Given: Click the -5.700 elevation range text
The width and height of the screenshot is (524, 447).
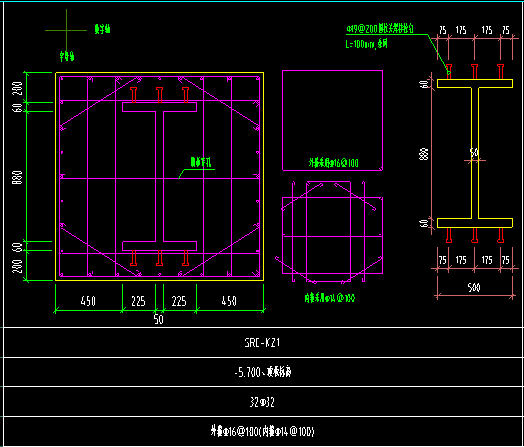Looking at the screenshot, I should 263,372.
